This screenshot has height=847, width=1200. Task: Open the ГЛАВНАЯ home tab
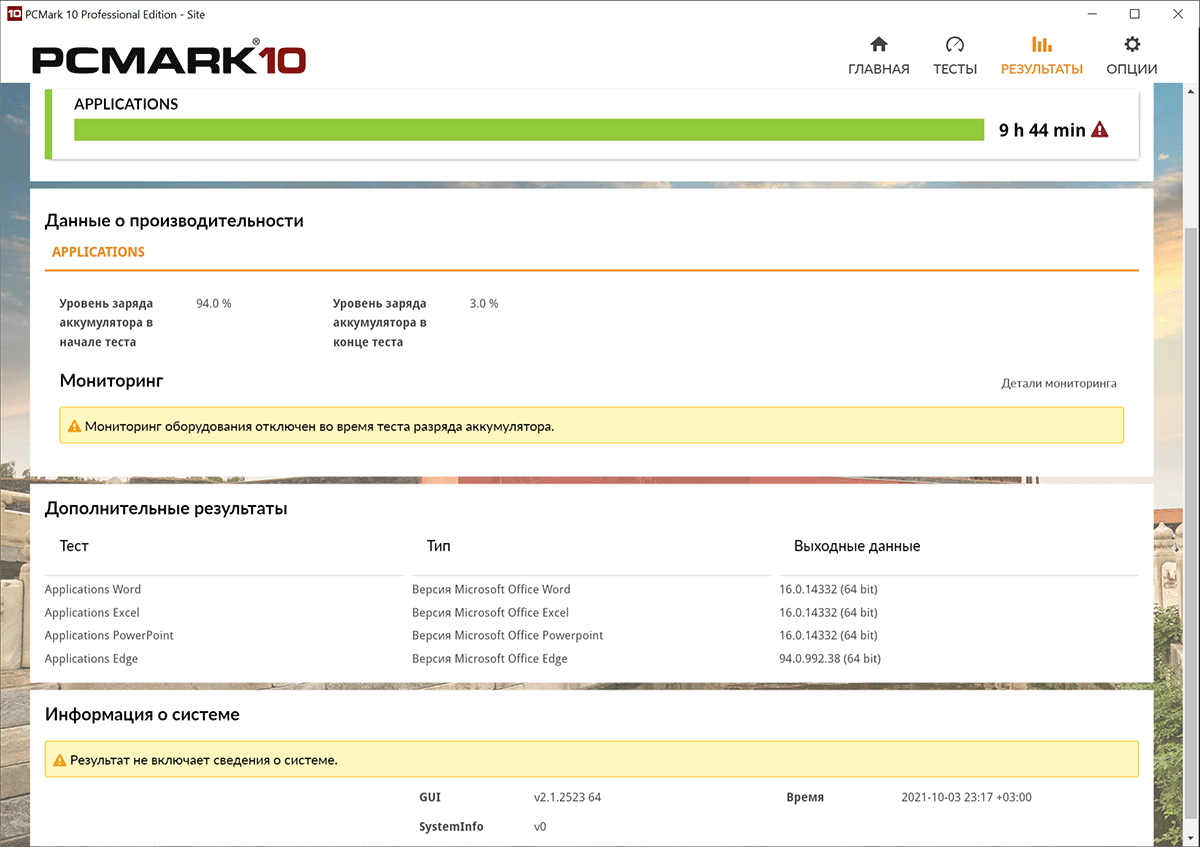click(878, 56)
